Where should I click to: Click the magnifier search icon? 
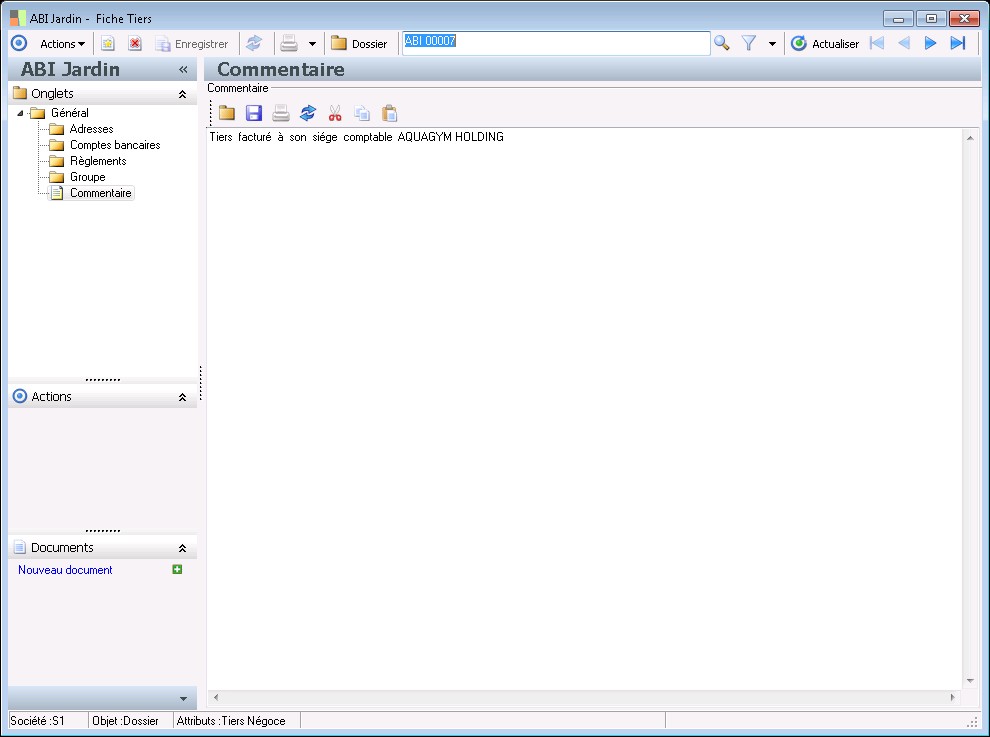click(722, 43)
